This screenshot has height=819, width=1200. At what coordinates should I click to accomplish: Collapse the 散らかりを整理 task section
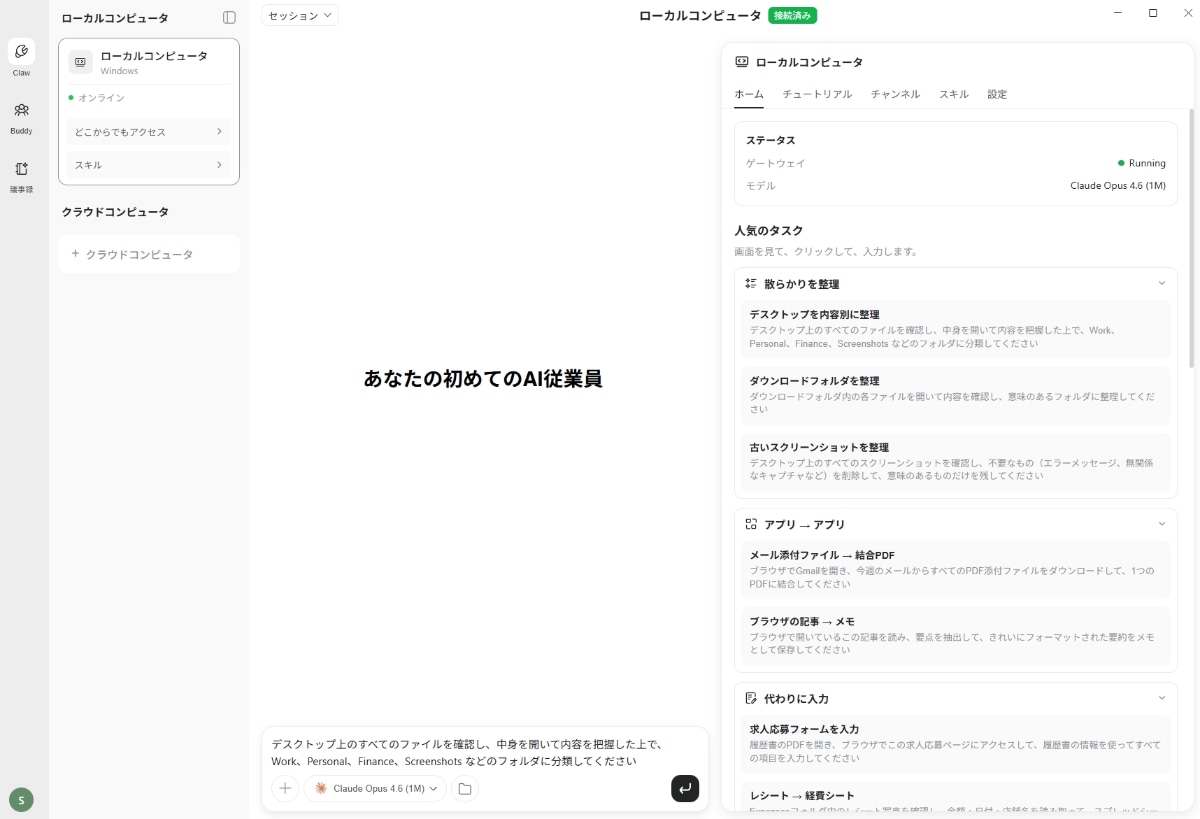click(1161, 283)
